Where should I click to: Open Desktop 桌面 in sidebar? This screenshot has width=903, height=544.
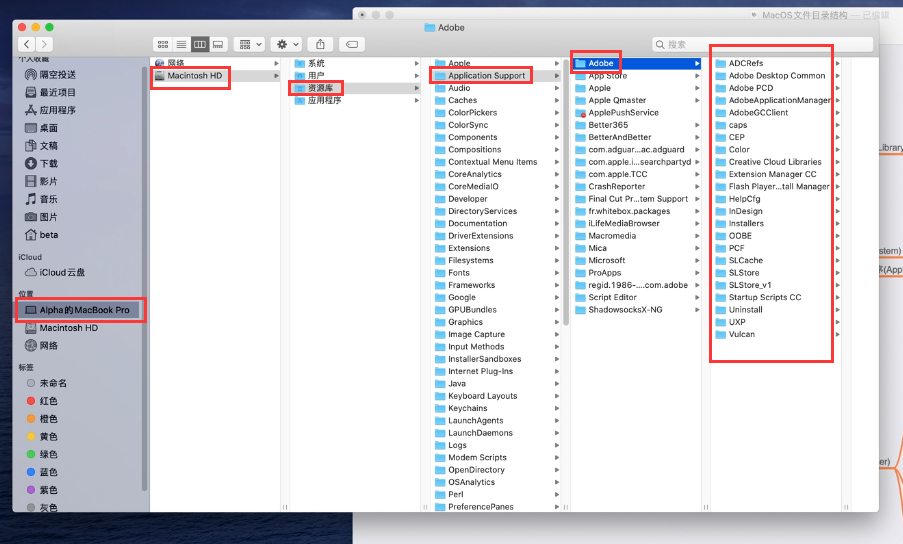click(x=41, y=128)
